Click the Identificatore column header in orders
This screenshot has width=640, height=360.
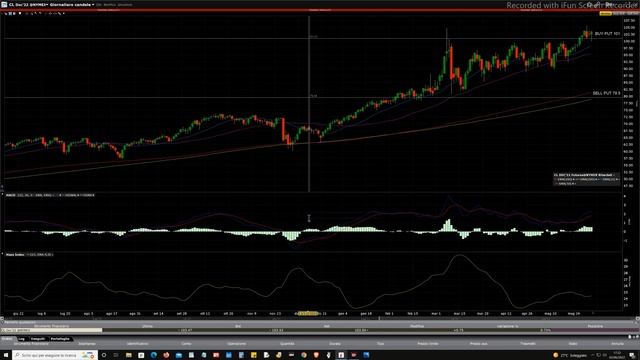click(138, 344)
